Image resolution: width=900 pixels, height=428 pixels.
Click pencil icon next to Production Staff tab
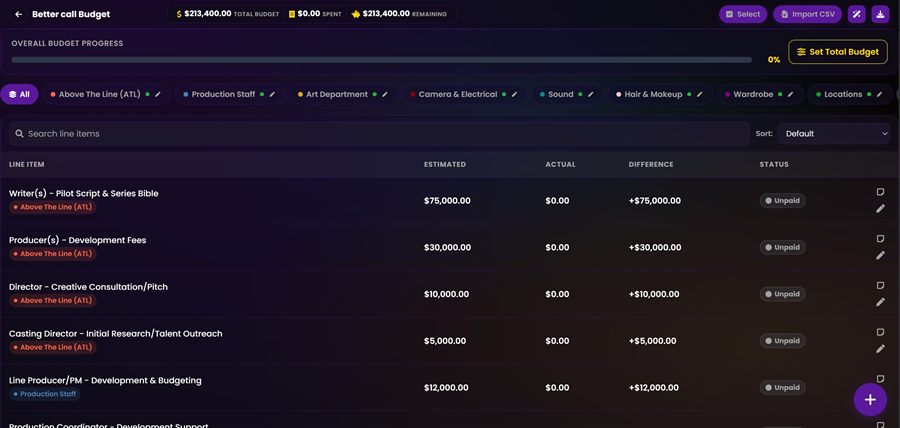pyautogui.click(x=273, y=94)
